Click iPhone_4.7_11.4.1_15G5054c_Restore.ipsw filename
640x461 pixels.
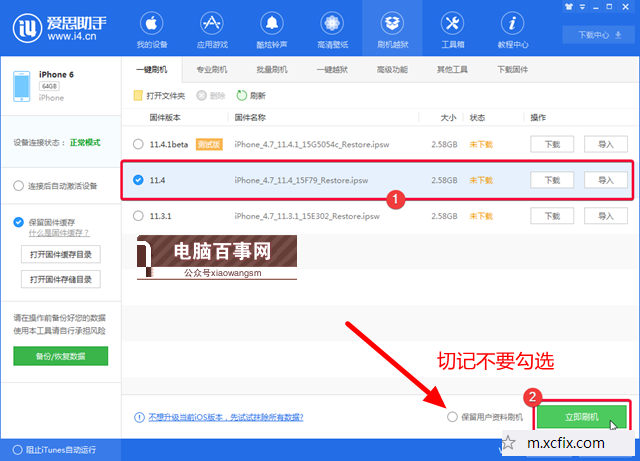(312, 144)
